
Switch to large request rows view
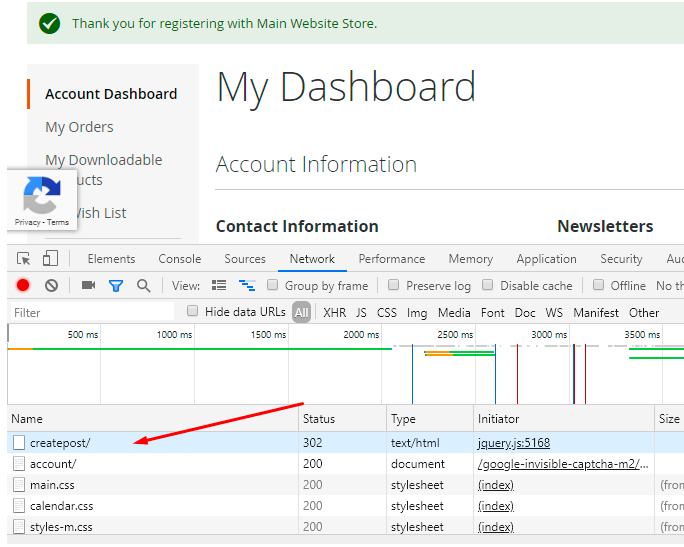[x=219, y=286]
